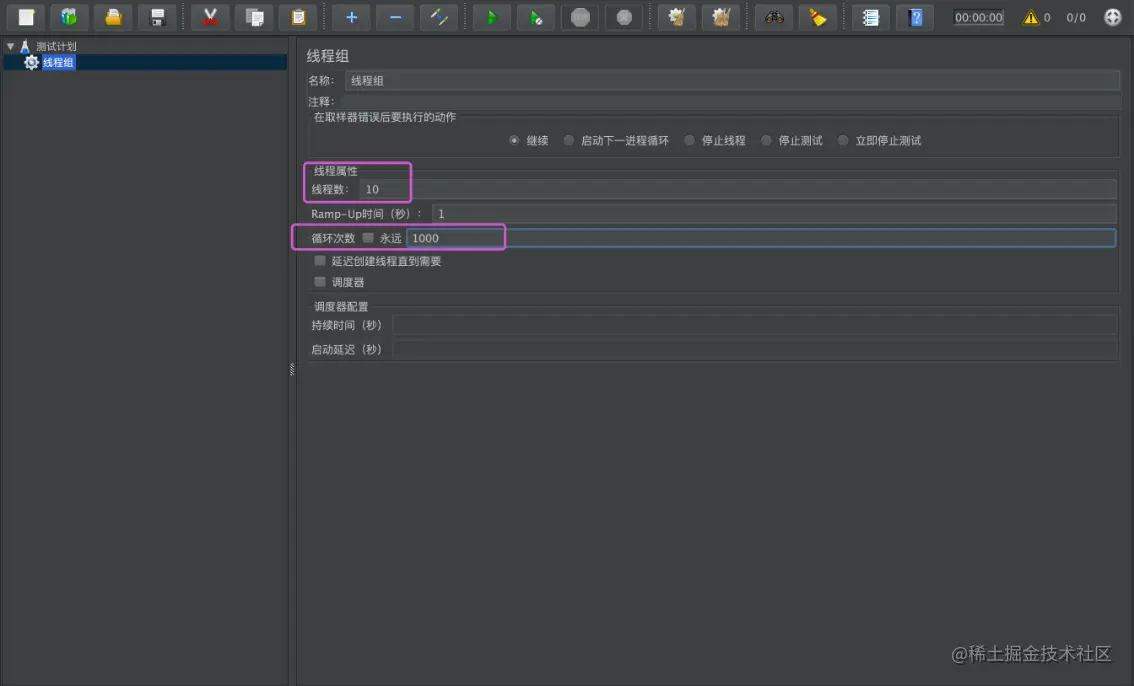The height and width of the screenshot is (686, 1134).
Task: Click the 名称 name input field
Action: coord(733,81)
